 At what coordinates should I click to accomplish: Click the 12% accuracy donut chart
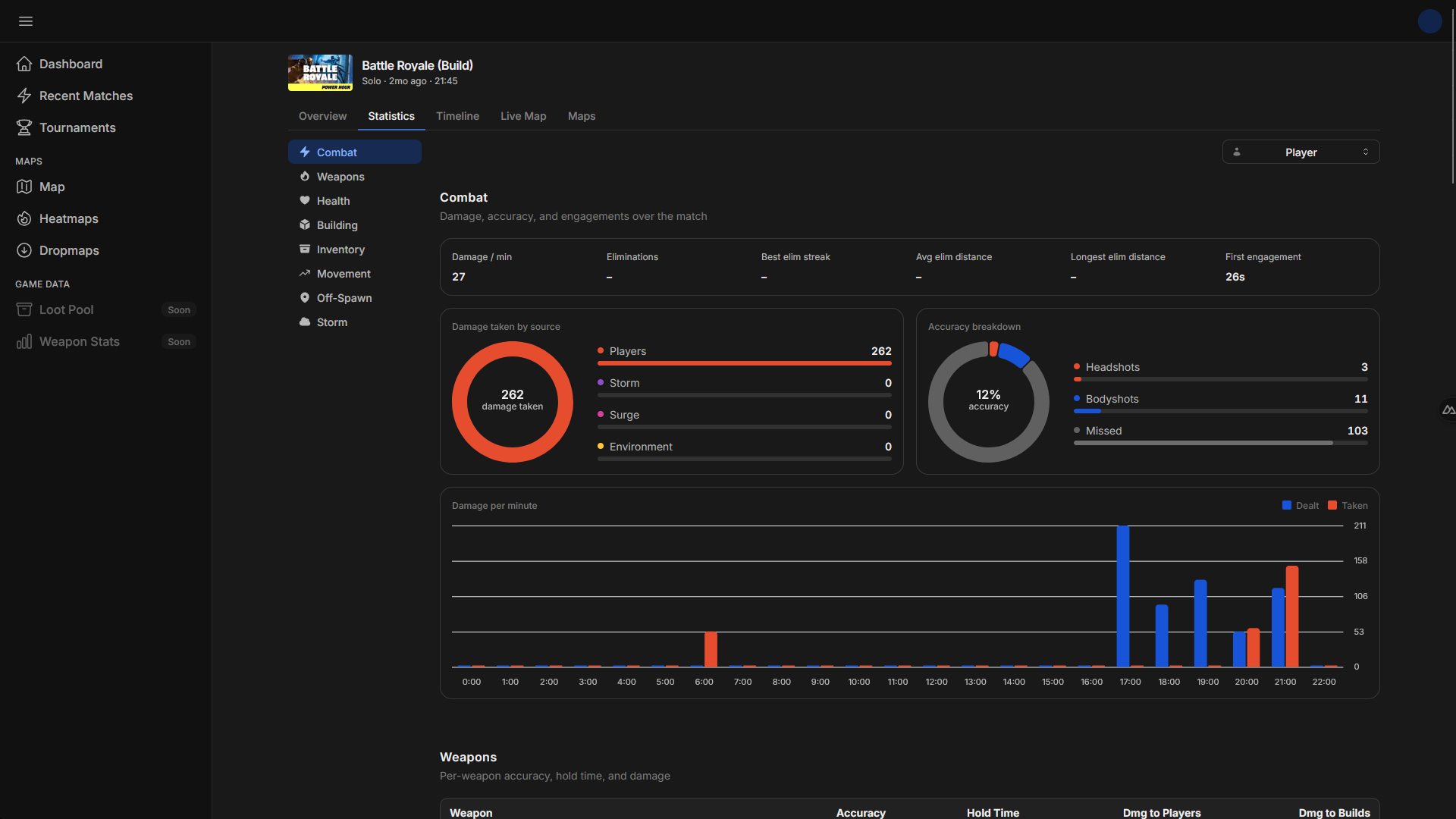coord(988,402)
